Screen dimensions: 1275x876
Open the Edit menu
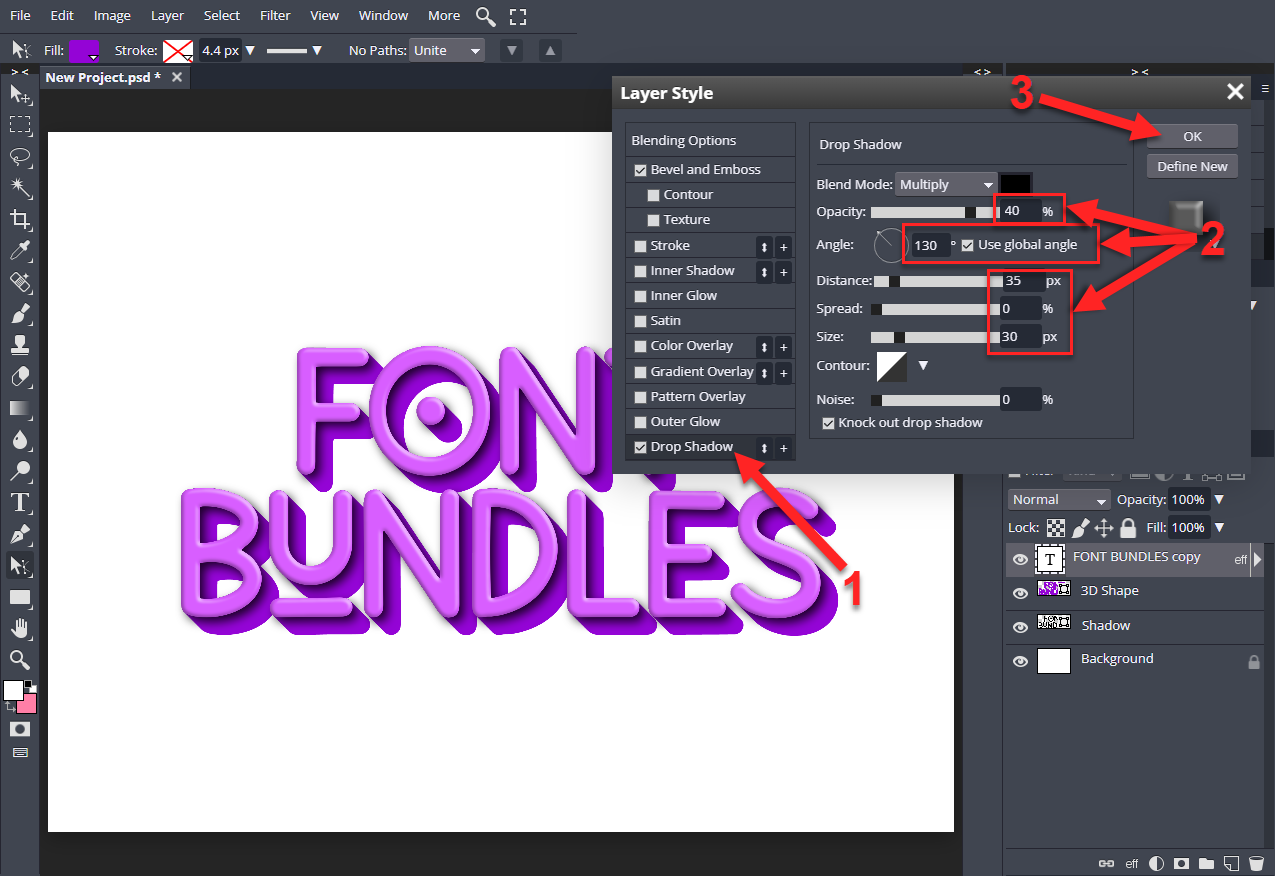tap(62, 15)
